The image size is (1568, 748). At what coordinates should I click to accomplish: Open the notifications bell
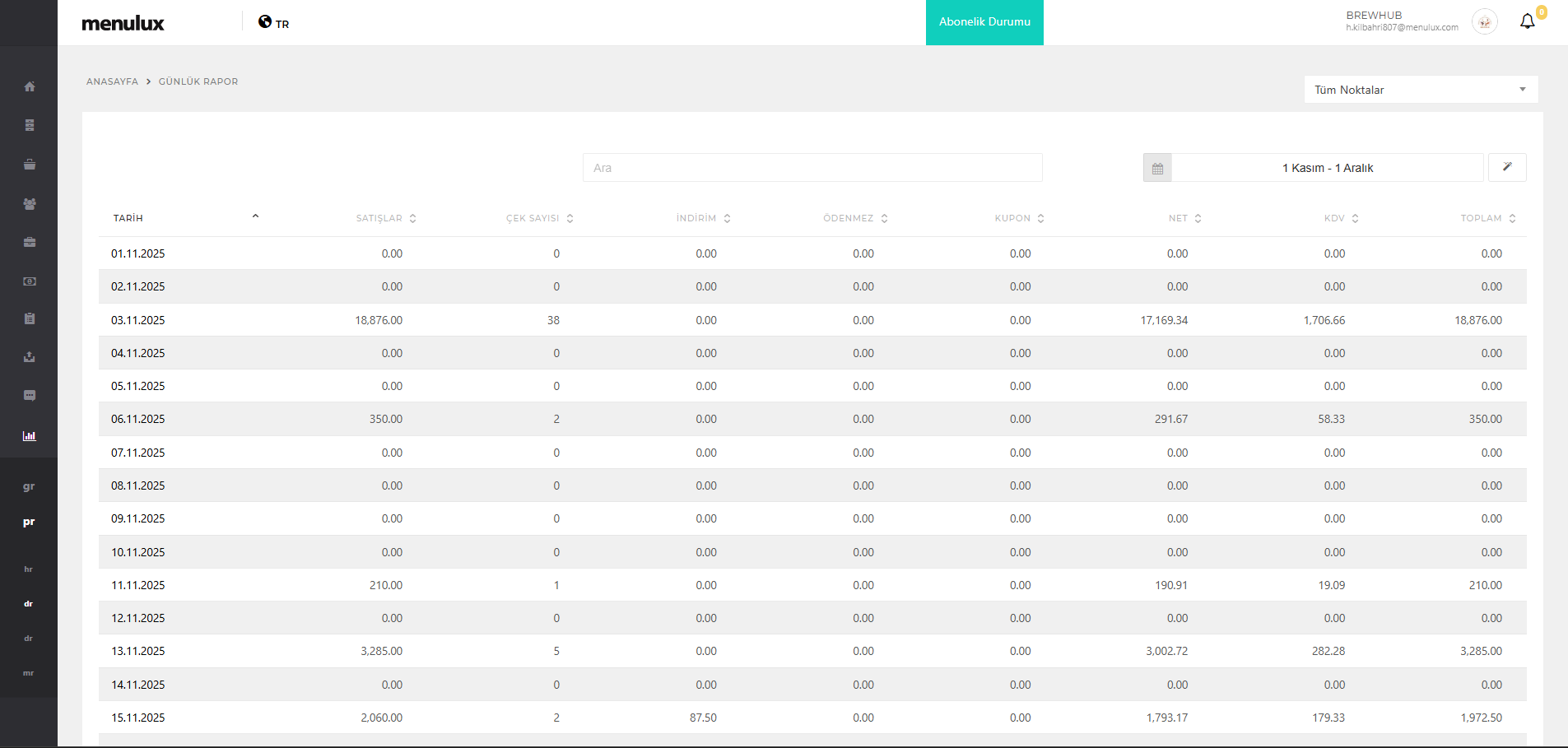tap(1527, 21)
